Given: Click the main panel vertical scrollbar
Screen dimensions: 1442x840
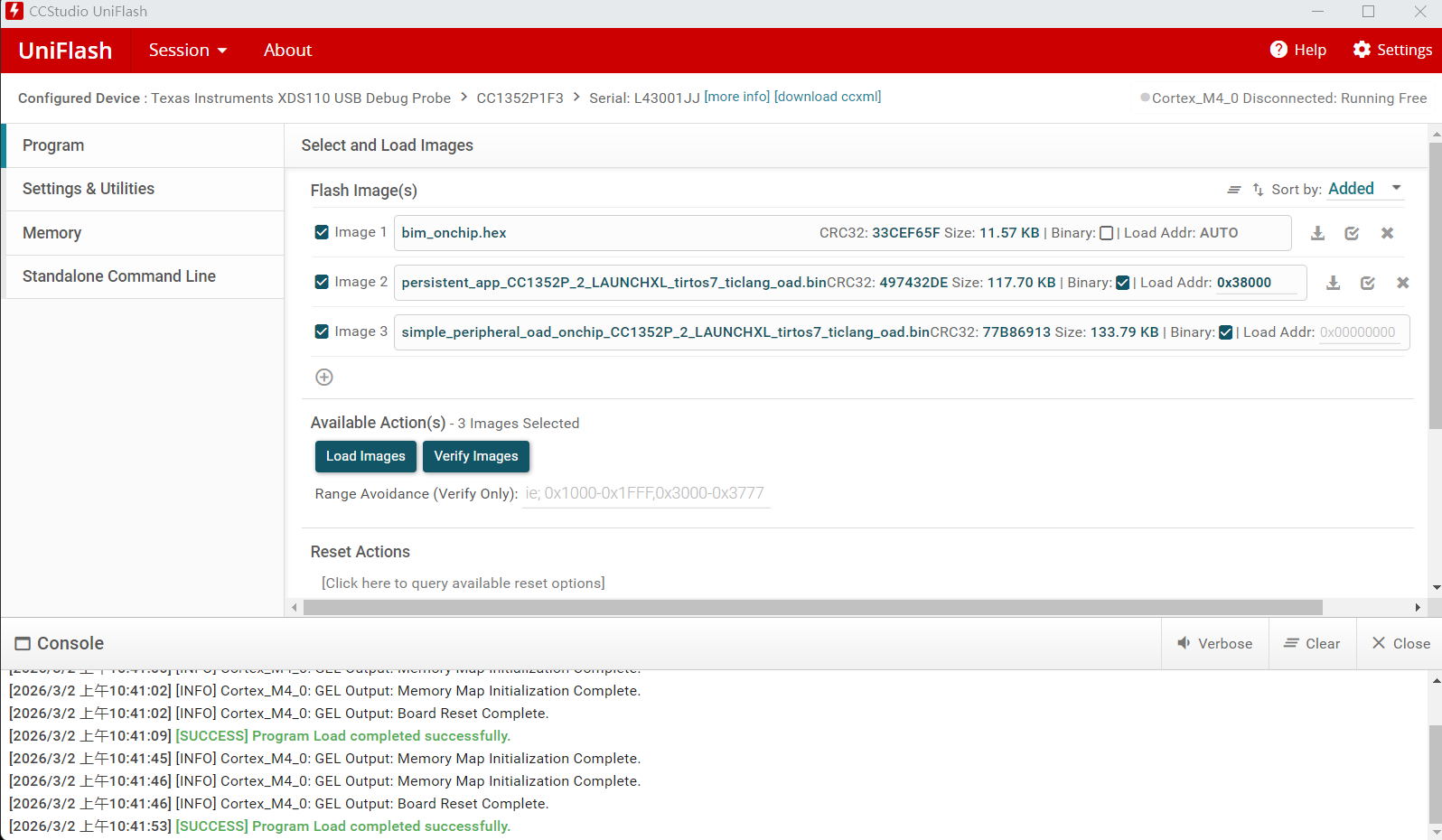Looking at the screenshot, I should pos(1436,285).
